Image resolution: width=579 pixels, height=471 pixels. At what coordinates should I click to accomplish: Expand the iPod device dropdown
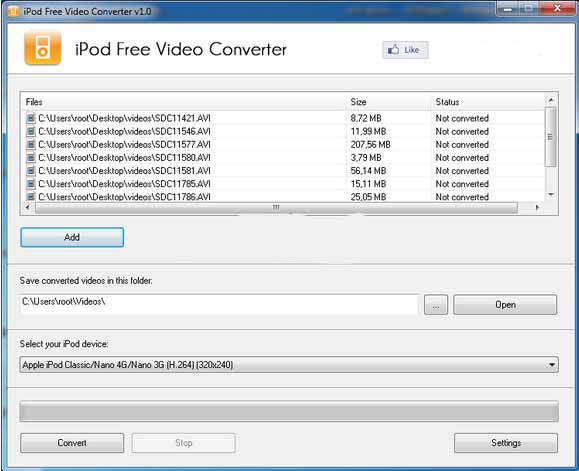[x=552, y=365]
